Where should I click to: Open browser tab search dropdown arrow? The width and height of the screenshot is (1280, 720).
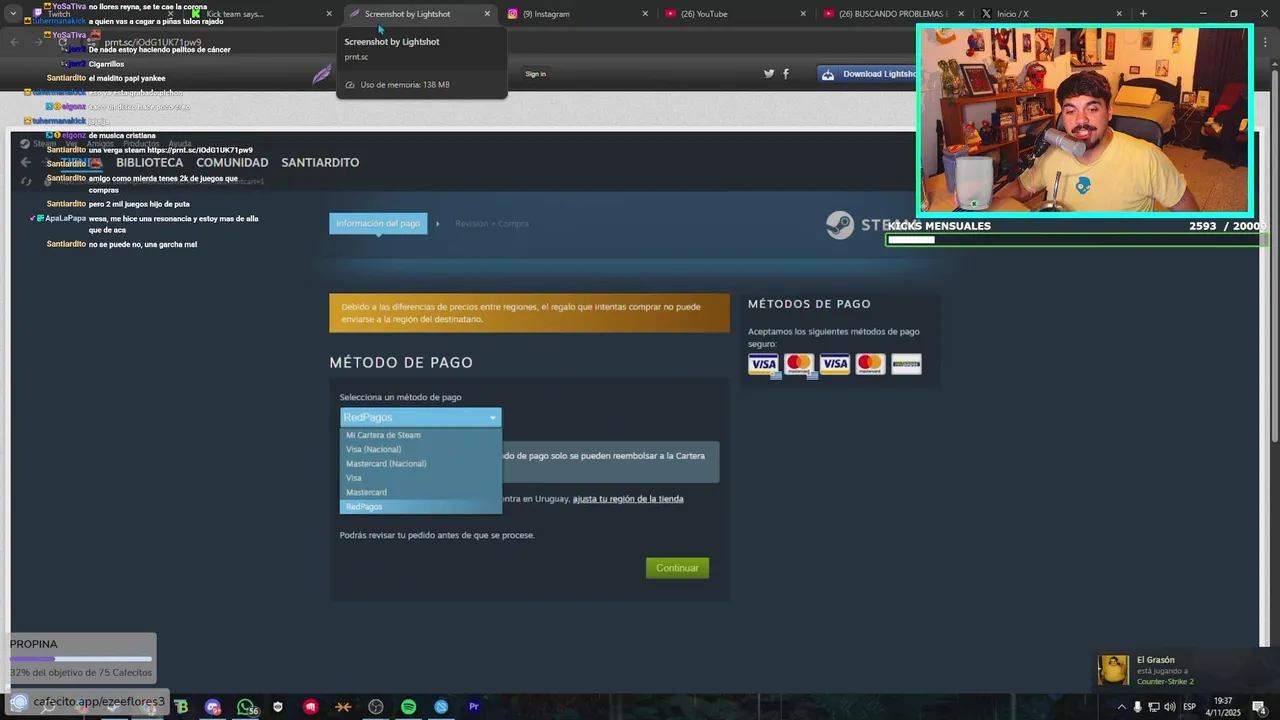point(13,14)
